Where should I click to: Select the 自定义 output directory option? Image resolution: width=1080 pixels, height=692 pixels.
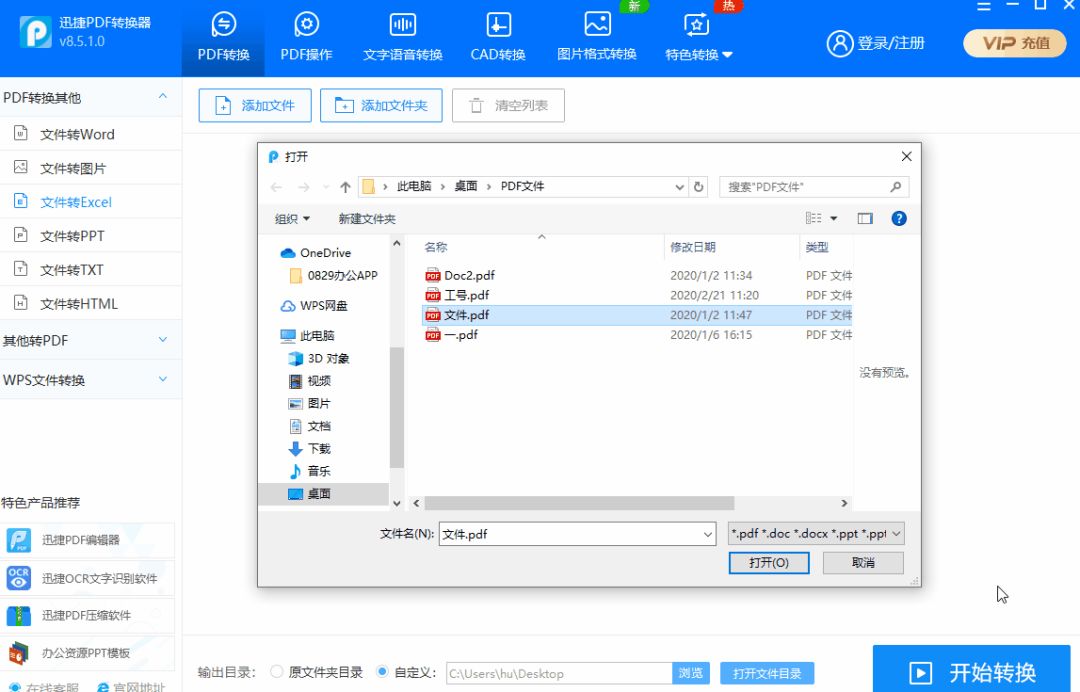[x=382, y=673]
